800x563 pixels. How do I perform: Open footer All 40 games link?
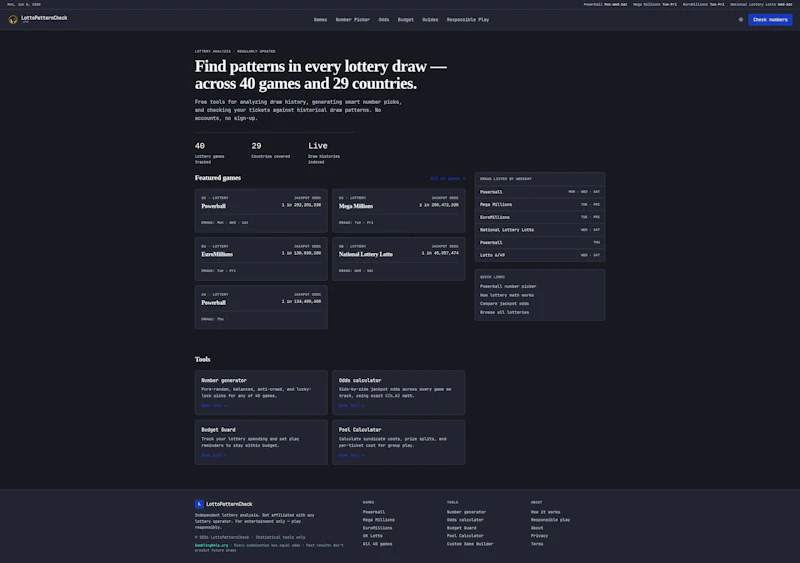click(378, 544)
